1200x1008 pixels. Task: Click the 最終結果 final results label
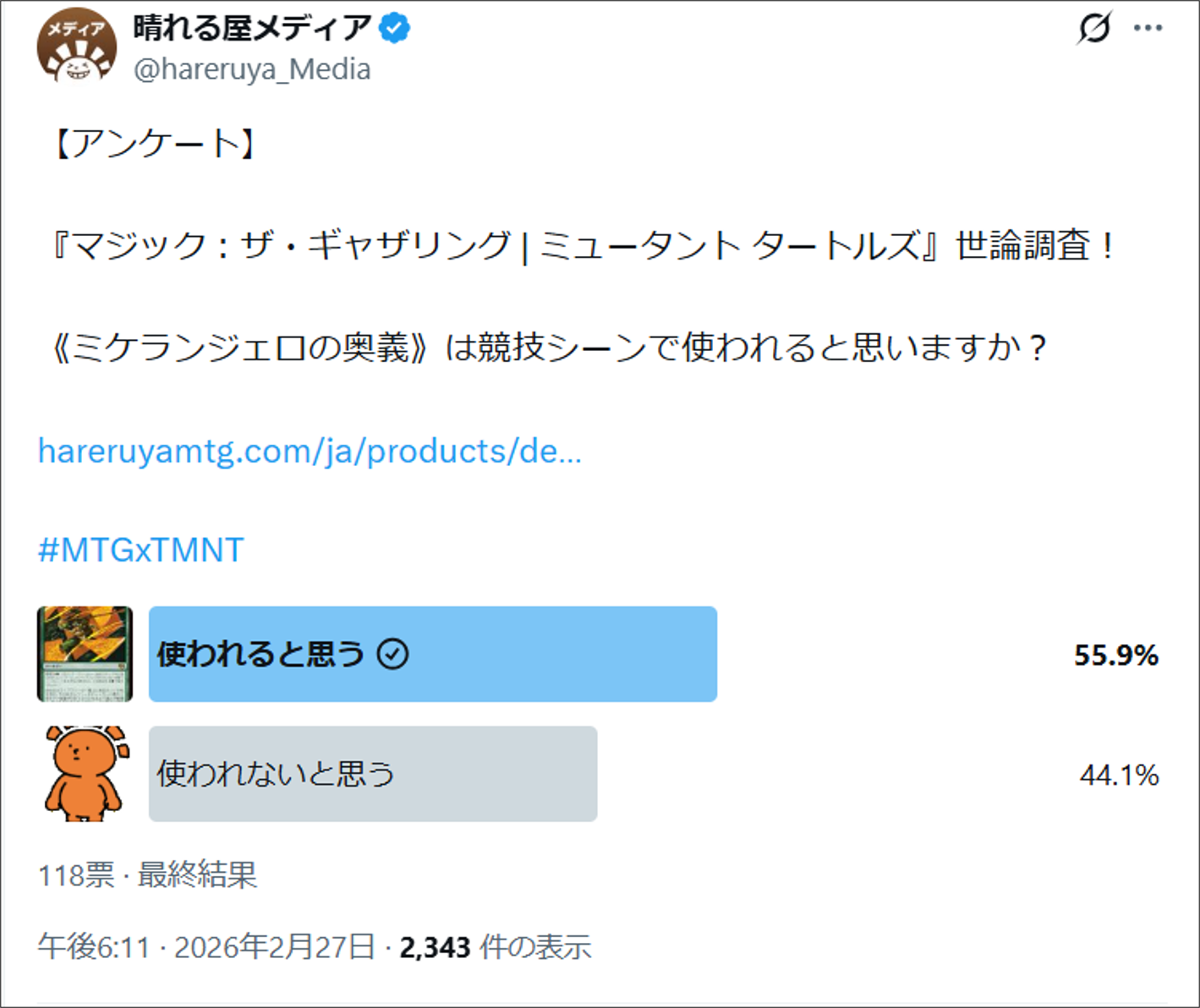coord(197,874)
